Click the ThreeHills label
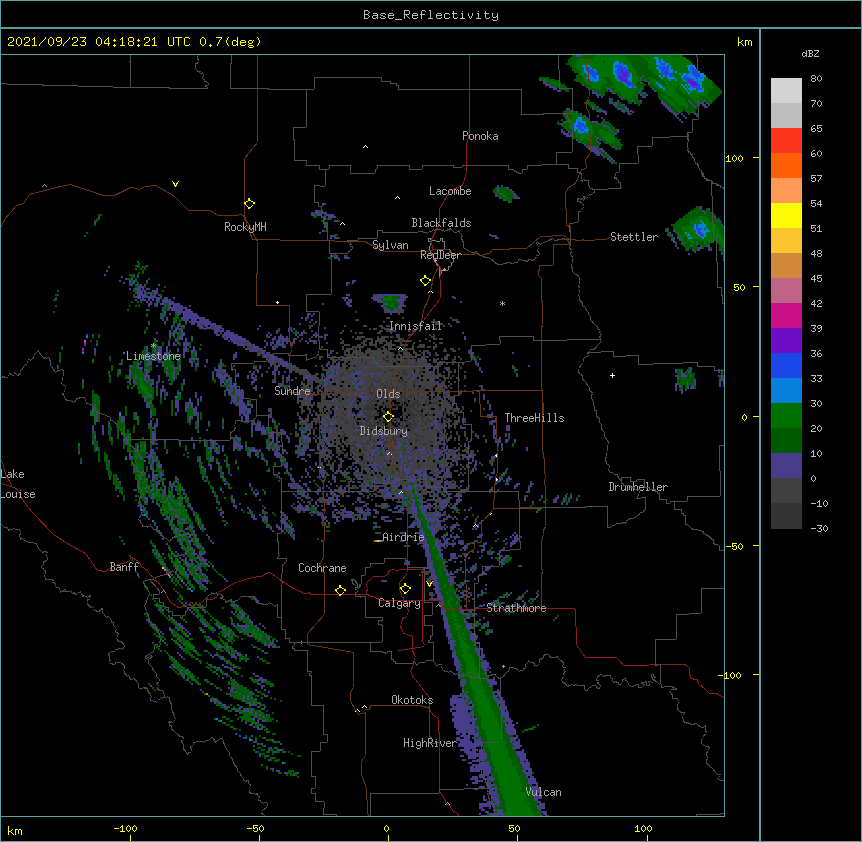Viewport: 862px width, 842px height. [x=534, y=418]
